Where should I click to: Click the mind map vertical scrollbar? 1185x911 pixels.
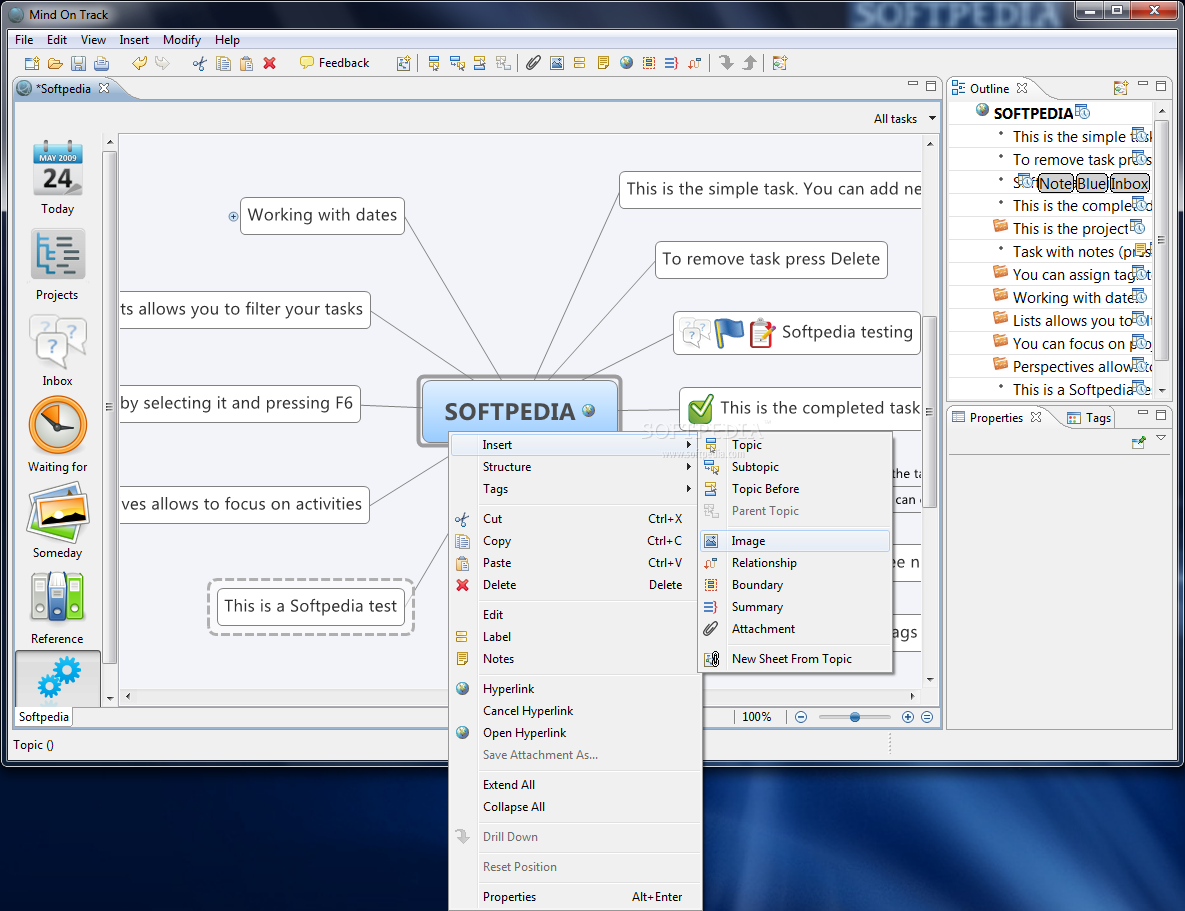(x=930, y=412)
